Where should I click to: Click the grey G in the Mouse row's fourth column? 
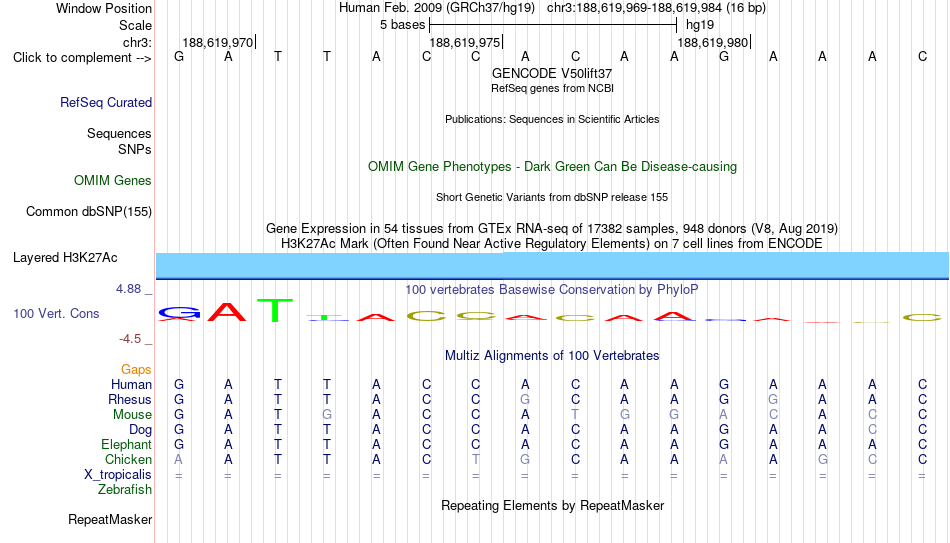pyautogui.click(x=327, y=415)
